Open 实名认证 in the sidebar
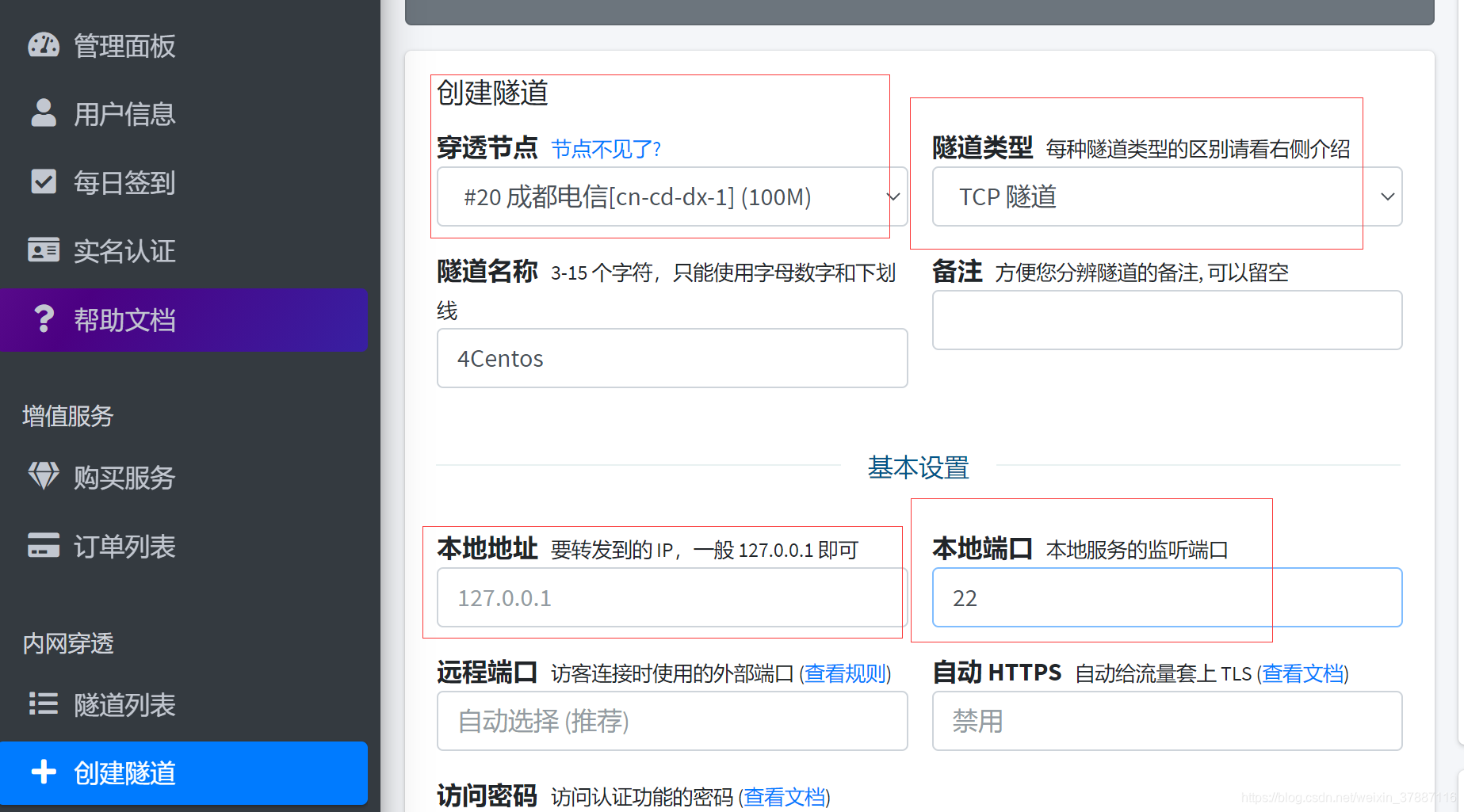This screenshot has height=812, width=1464. tap(184, 250)
